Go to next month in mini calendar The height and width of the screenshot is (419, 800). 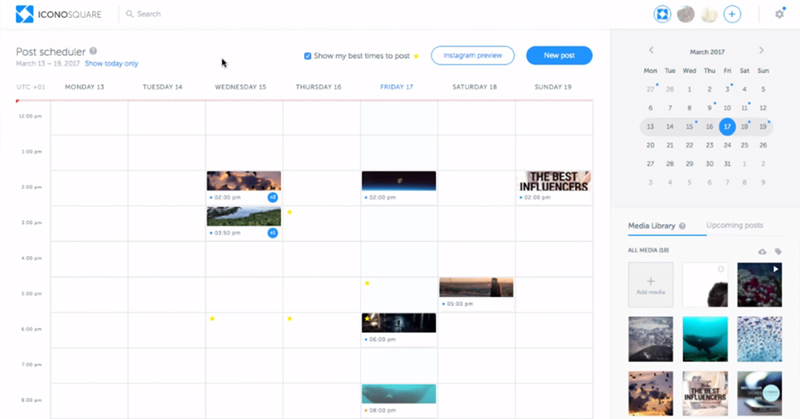coord(761,50)
